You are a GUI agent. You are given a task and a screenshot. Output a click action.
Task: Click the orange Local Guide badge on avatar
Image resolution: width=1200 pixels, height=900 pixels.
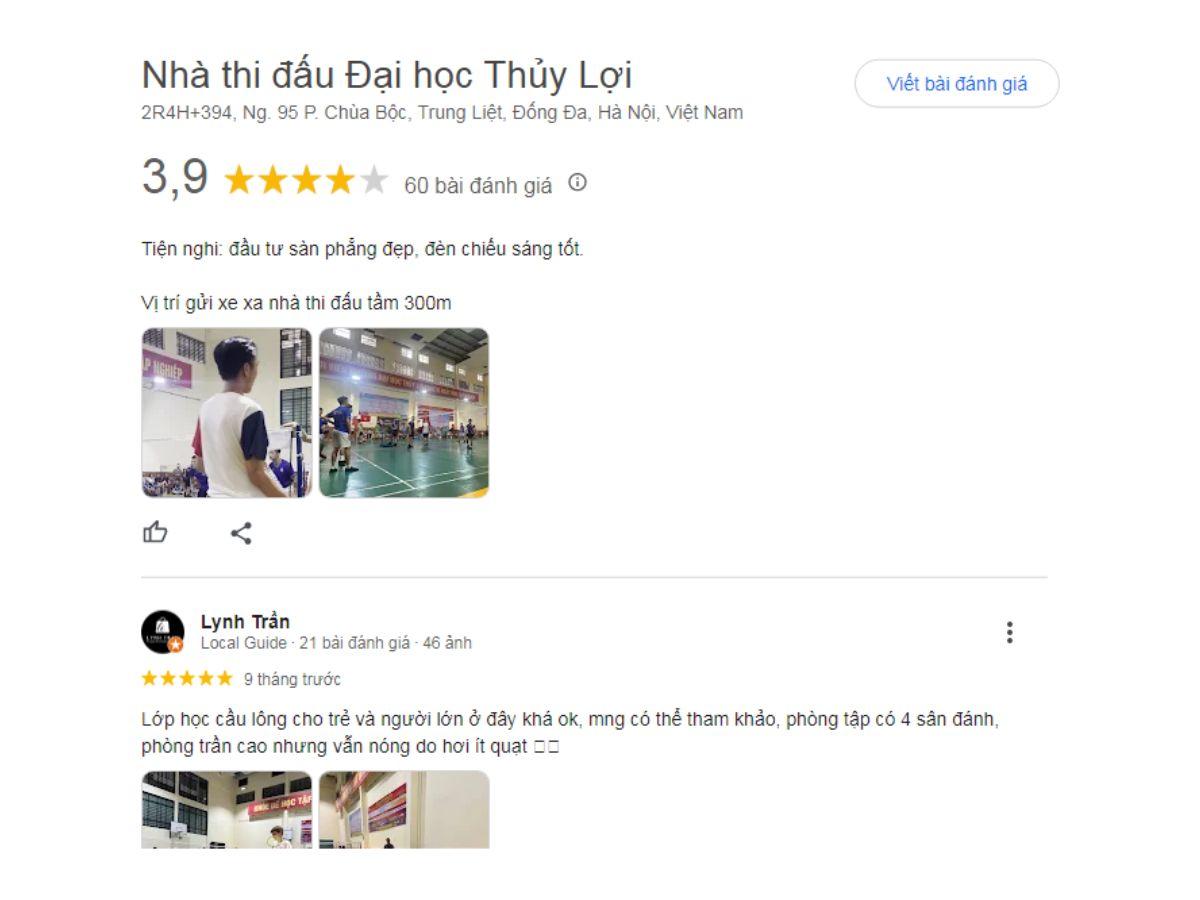176,645
